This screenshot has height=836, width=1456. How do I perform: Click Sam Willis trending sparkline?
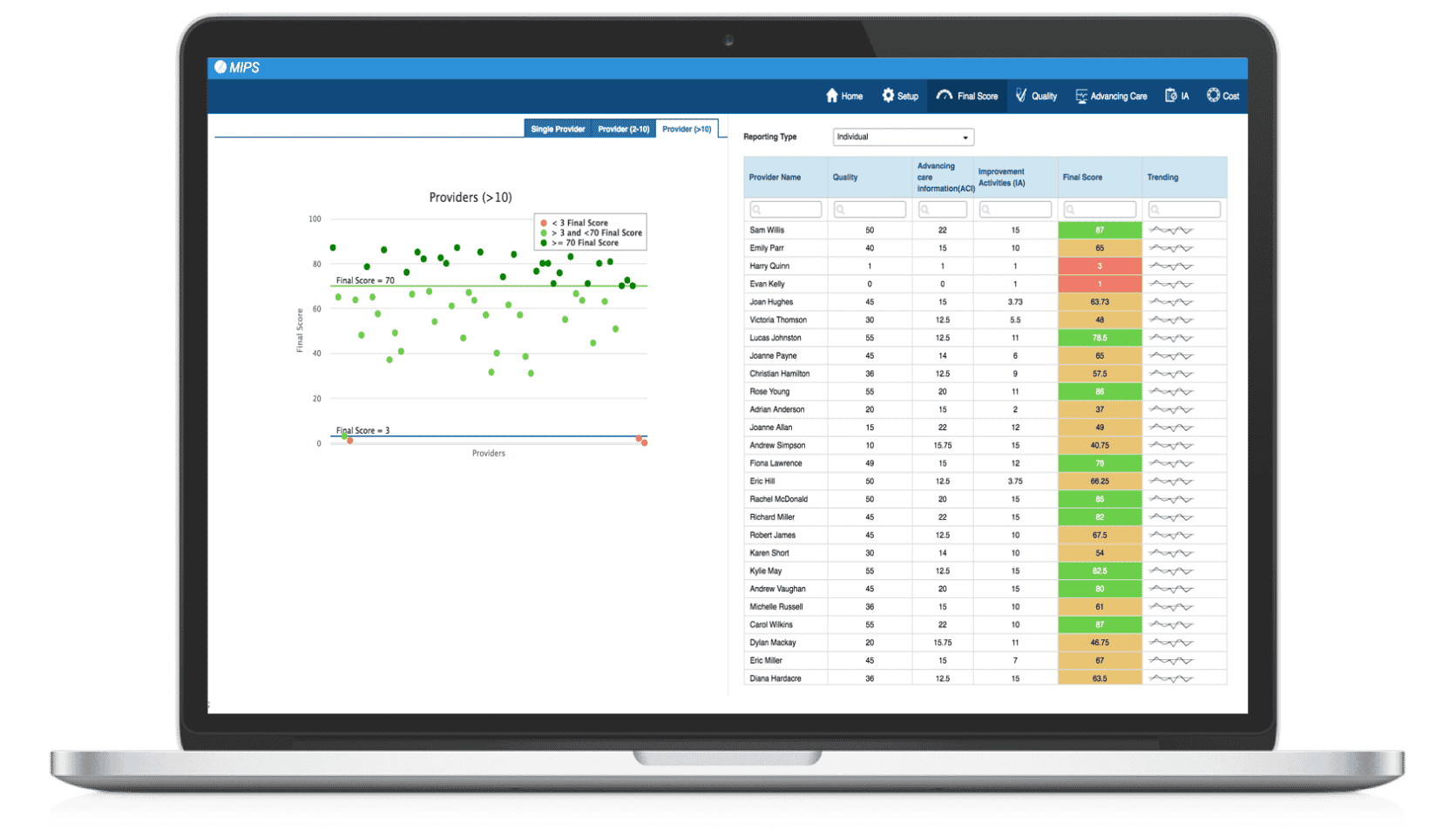(x=1171, y=230)
